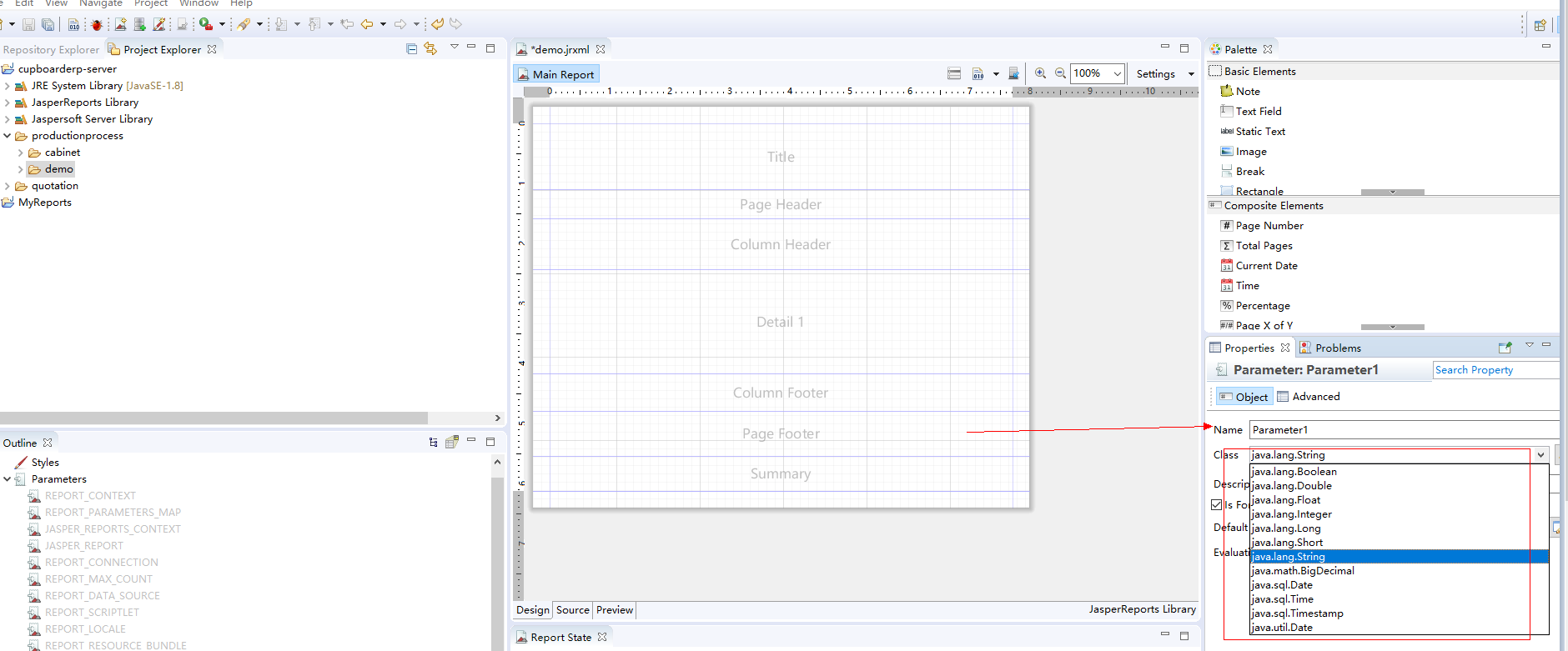Click the create data adapter icon
1568x651 pixels.
140,25
